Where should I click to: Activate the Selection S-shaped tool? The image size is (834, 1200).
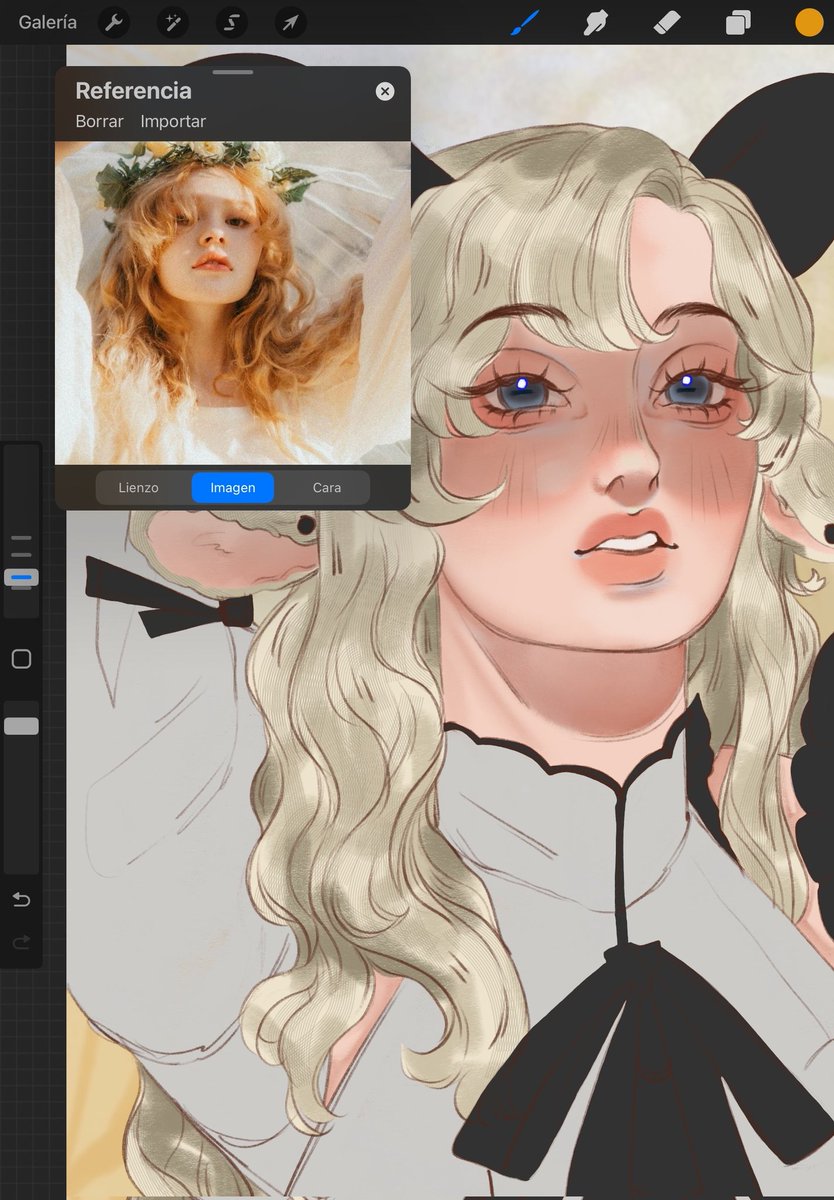click(x=232, y=22)
